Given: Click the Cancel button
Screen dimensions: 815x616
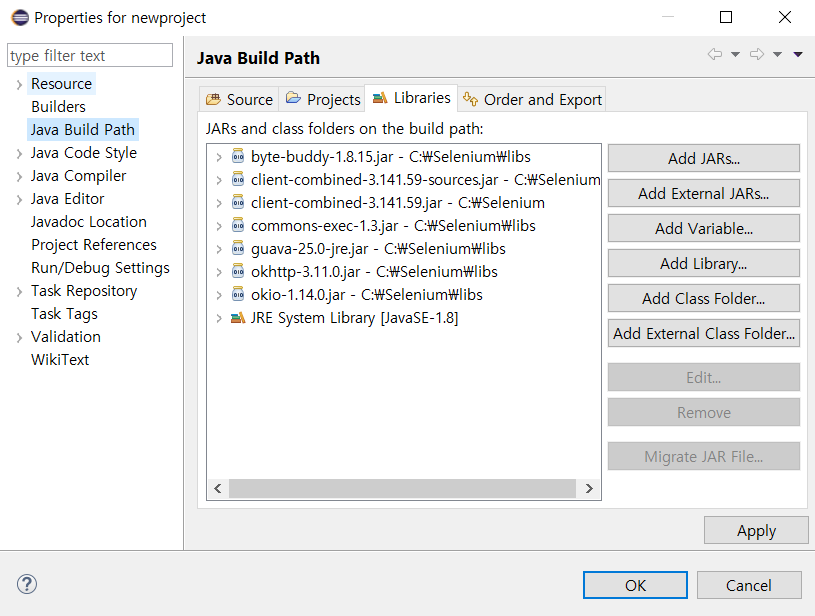Looking at the screenshot, I should (x=748, y=585).
